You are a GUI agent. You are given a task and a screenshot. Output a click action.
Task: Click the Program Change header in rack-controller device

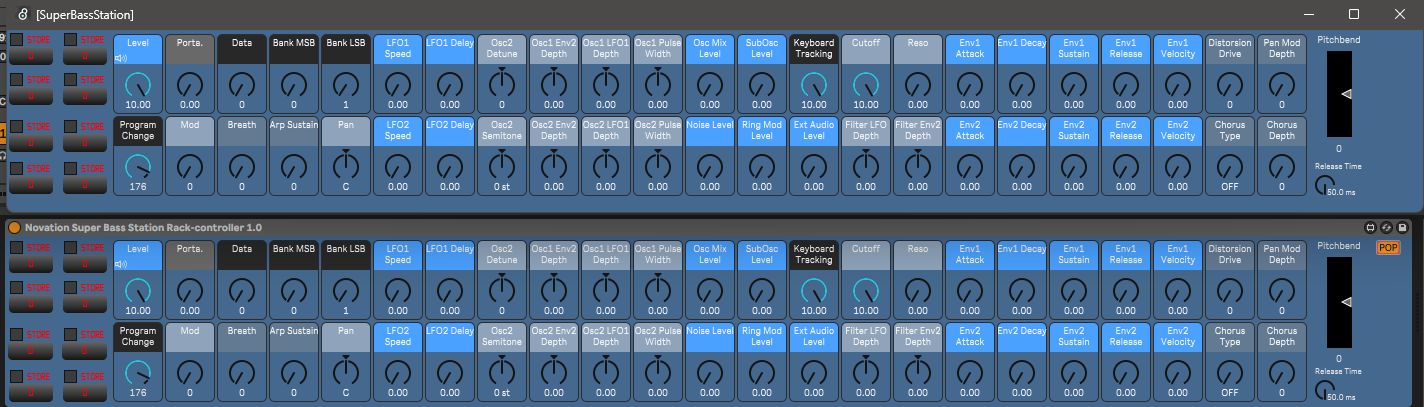(x=138, y=337)
